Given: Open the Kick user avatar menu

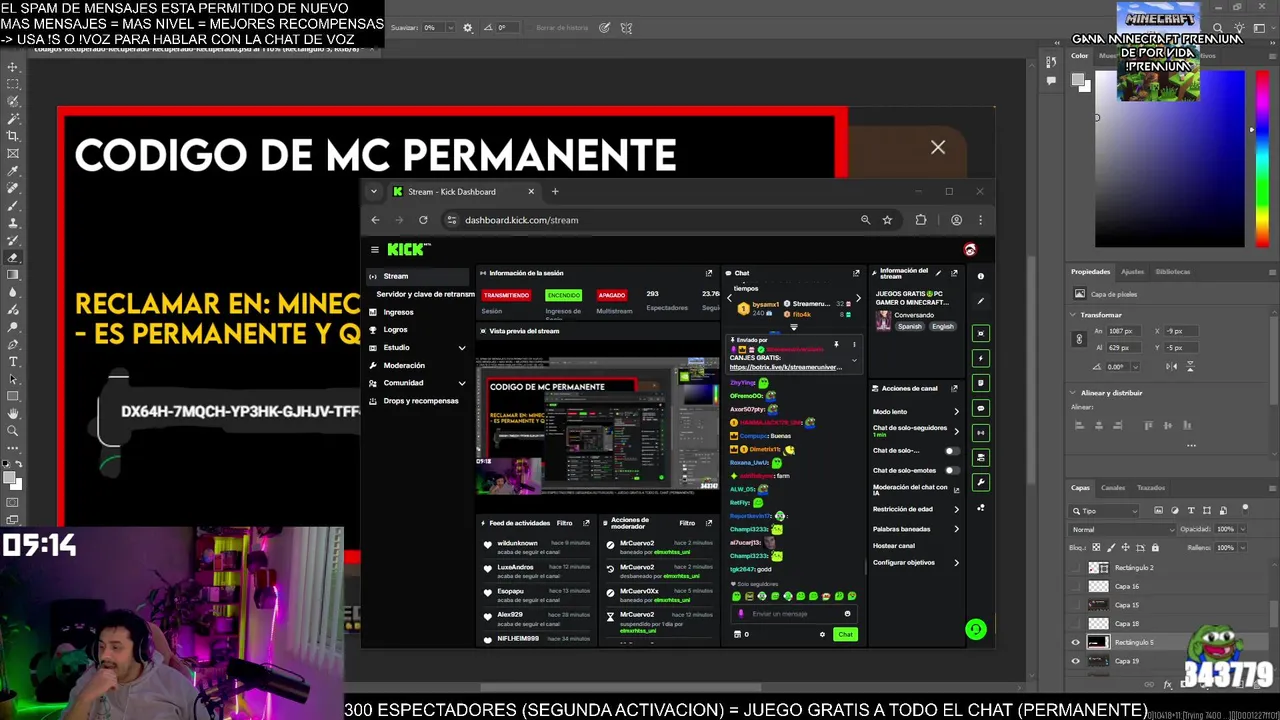Looking at the screenshot, I should click(x=969, y=249).
